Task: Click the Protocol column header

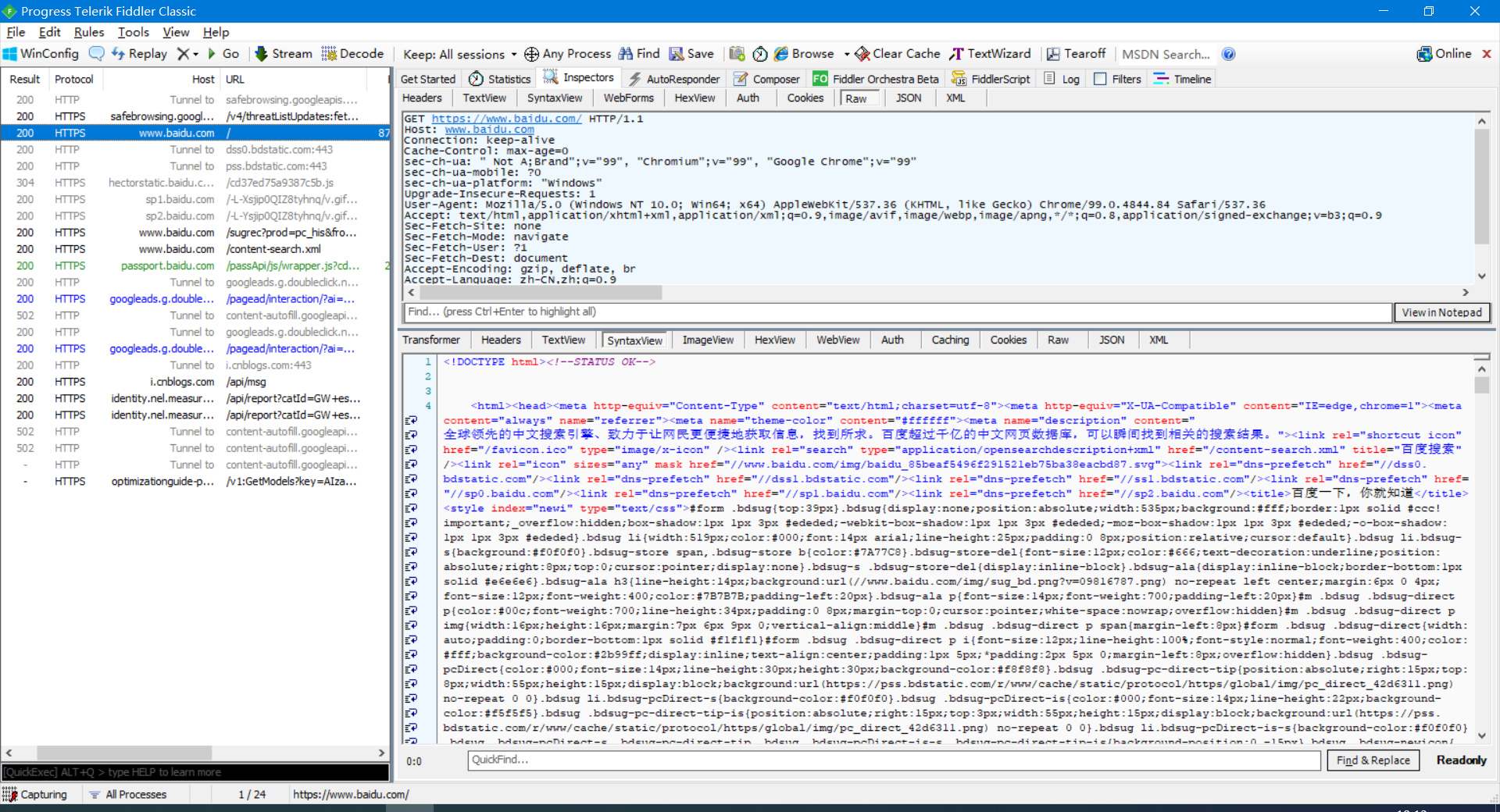Action: pos(74,79)
